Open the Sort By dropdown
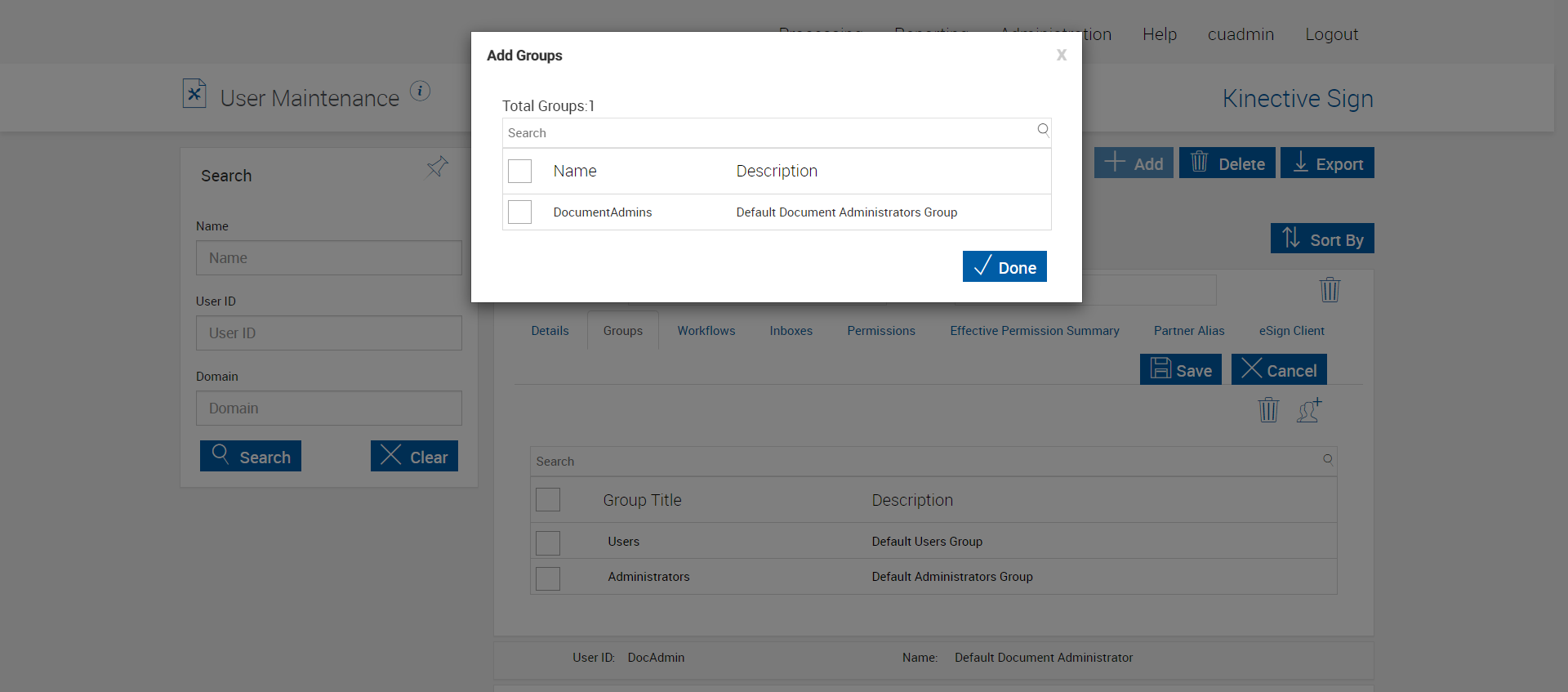Screen dimensions: 1568x692 tap(1322, 239)
